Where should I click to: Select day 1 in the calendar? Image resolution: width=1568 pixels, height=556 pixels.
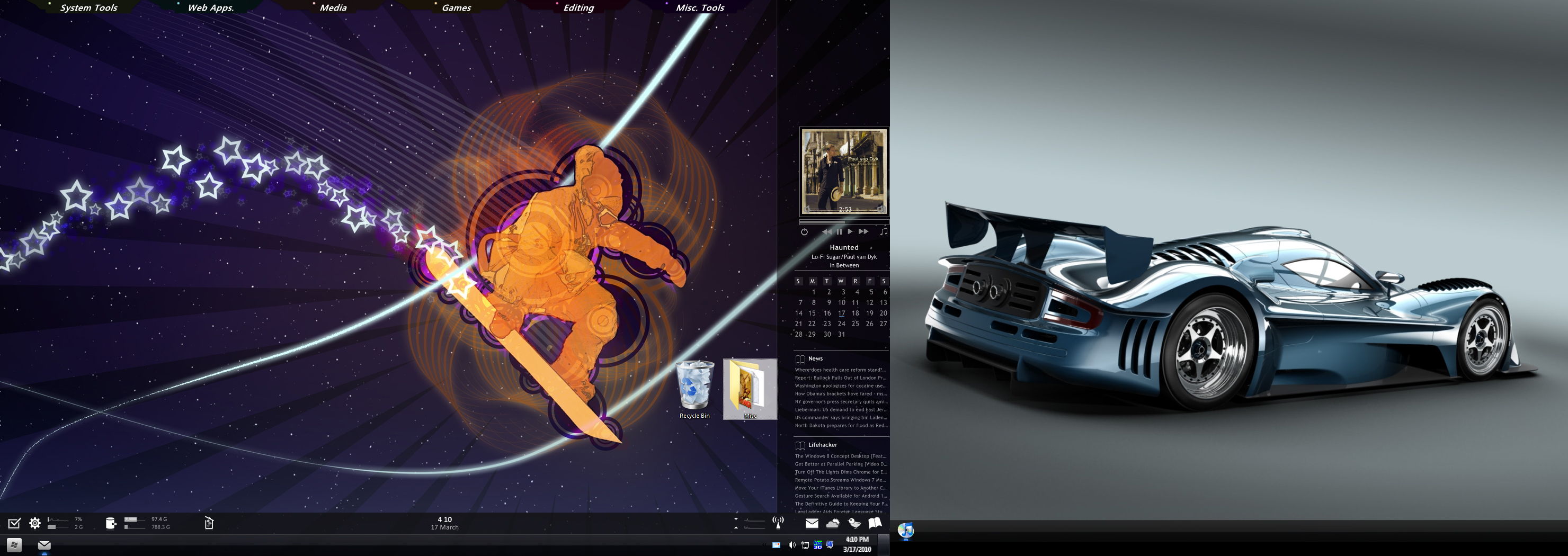coord(813,292)
